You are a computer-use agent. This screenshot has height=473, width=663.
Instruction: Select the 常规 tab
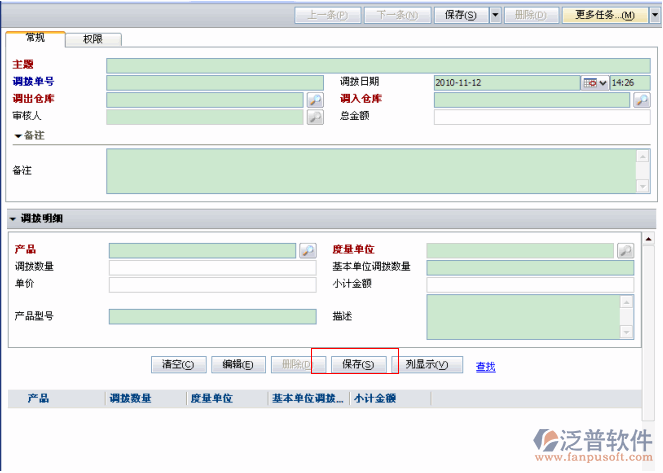[x=35, y=38]
